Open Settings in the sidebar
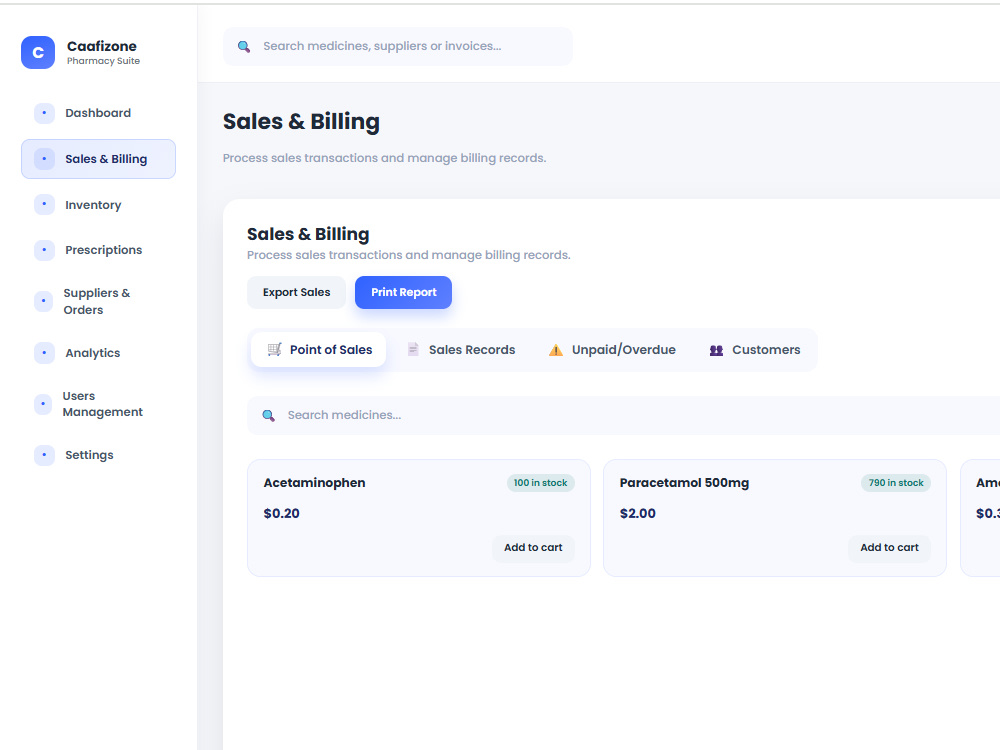 pyautogui.click(x=98, y=455)
